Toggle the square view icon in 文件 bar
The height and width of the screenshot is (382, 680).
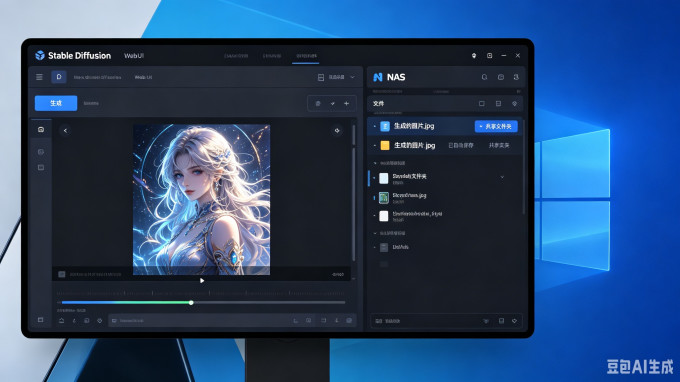[x=481, y=104]
